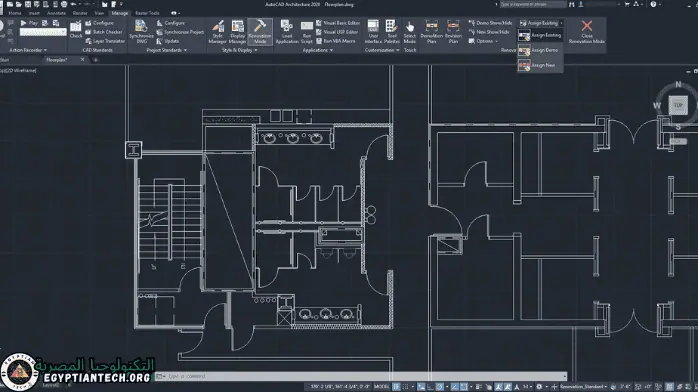Open CAD Standards Configure

coord(99,23)
